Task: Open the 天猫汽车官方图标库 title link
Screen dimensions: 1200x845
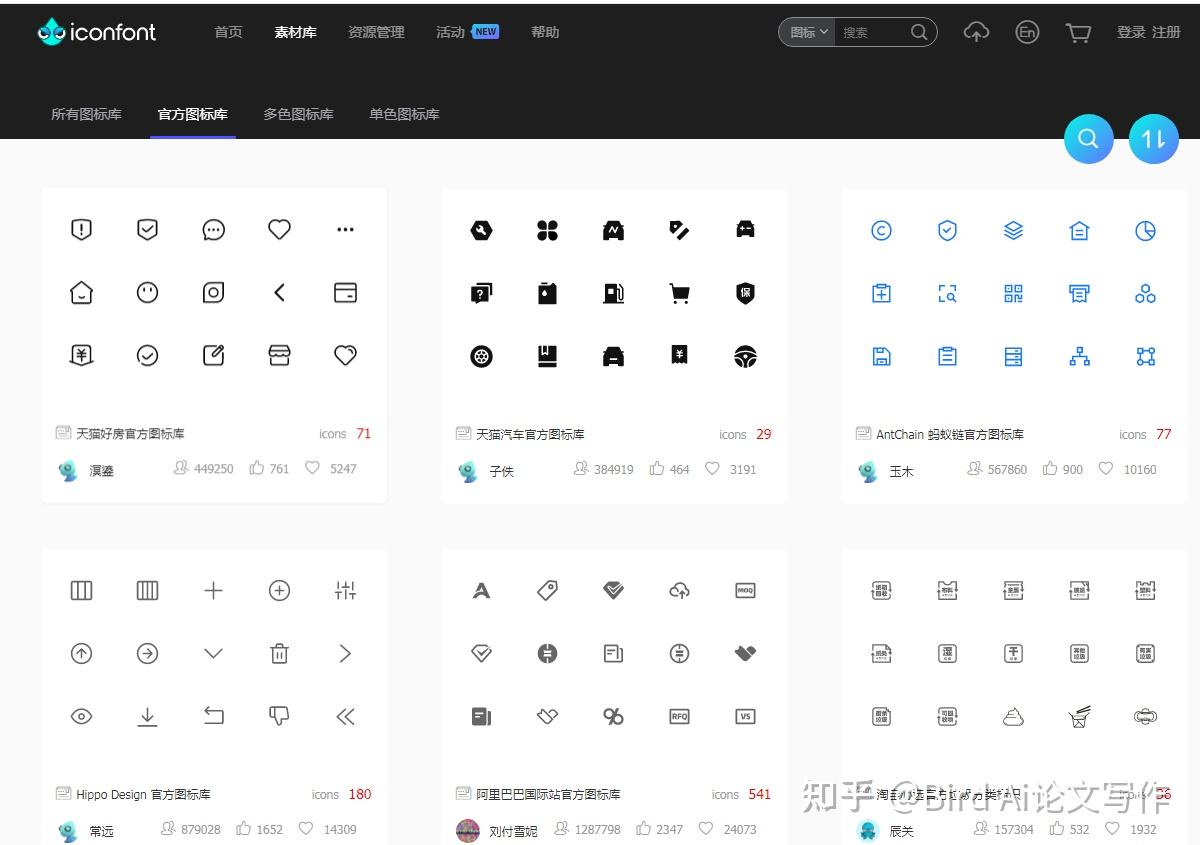Action: 530,435
